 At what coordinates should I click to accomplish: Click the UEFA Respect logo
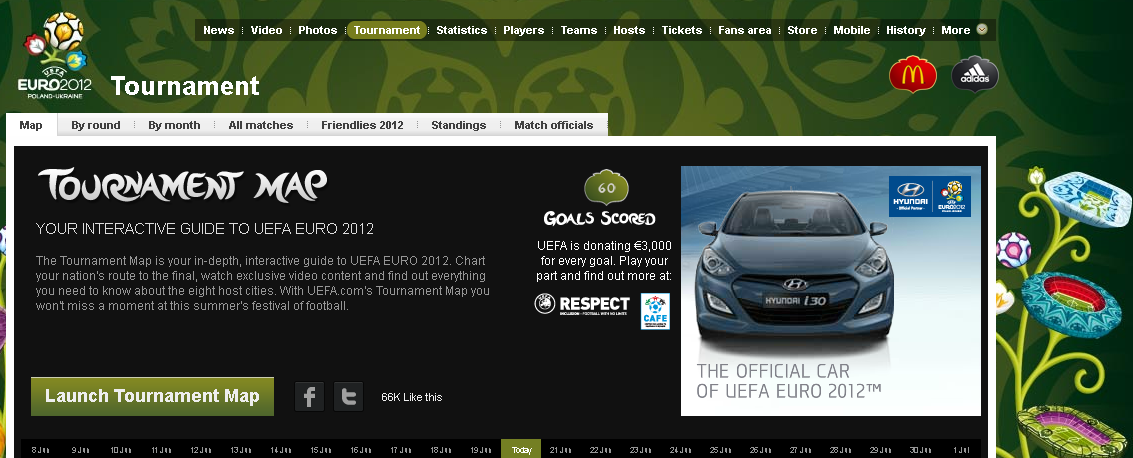coord(582,304)
